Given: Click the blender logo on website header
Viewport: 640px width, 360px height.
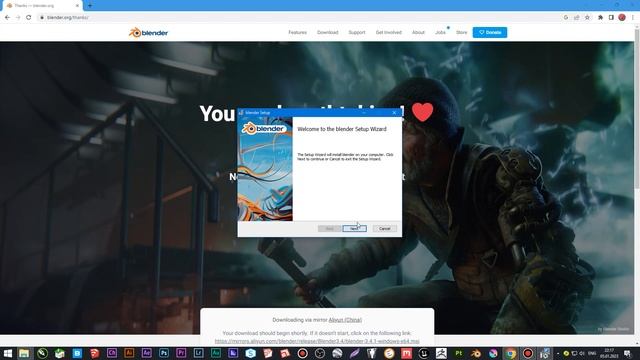Looking at the screenshot, I should click(x=148, y=33).
